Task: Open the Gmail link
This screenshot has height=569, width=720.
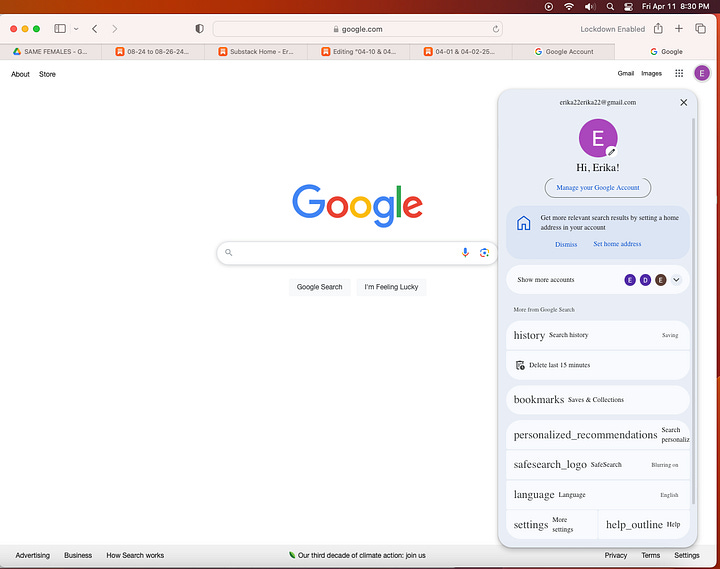Action: pyautogui.click(x=625, y=73)
